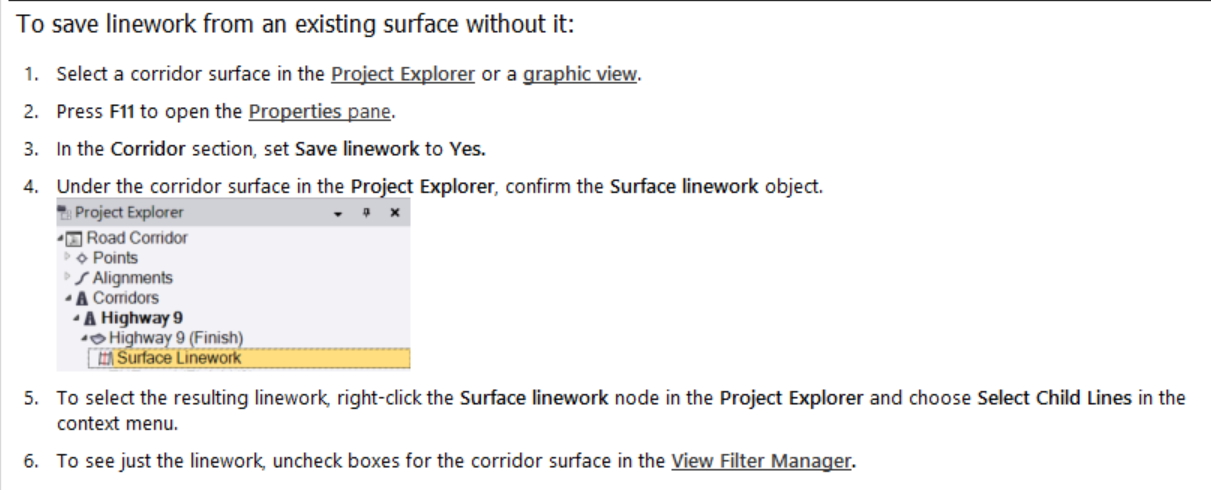Viewport: 1211px width, 490px height.
Task: Click the Corridors road icon
Action: tap(83, 298)
